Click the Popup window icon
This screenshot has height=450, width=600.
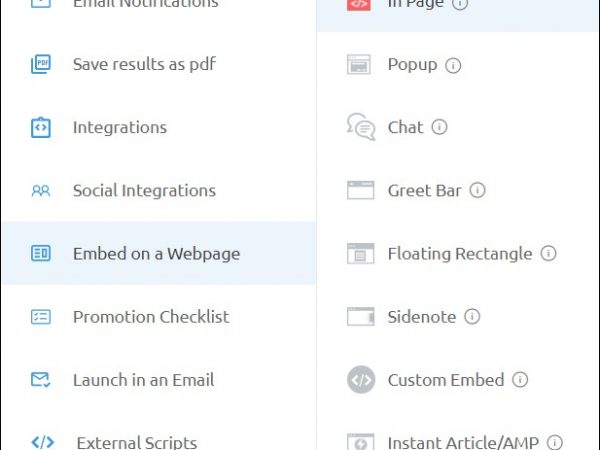pos(360,65)
